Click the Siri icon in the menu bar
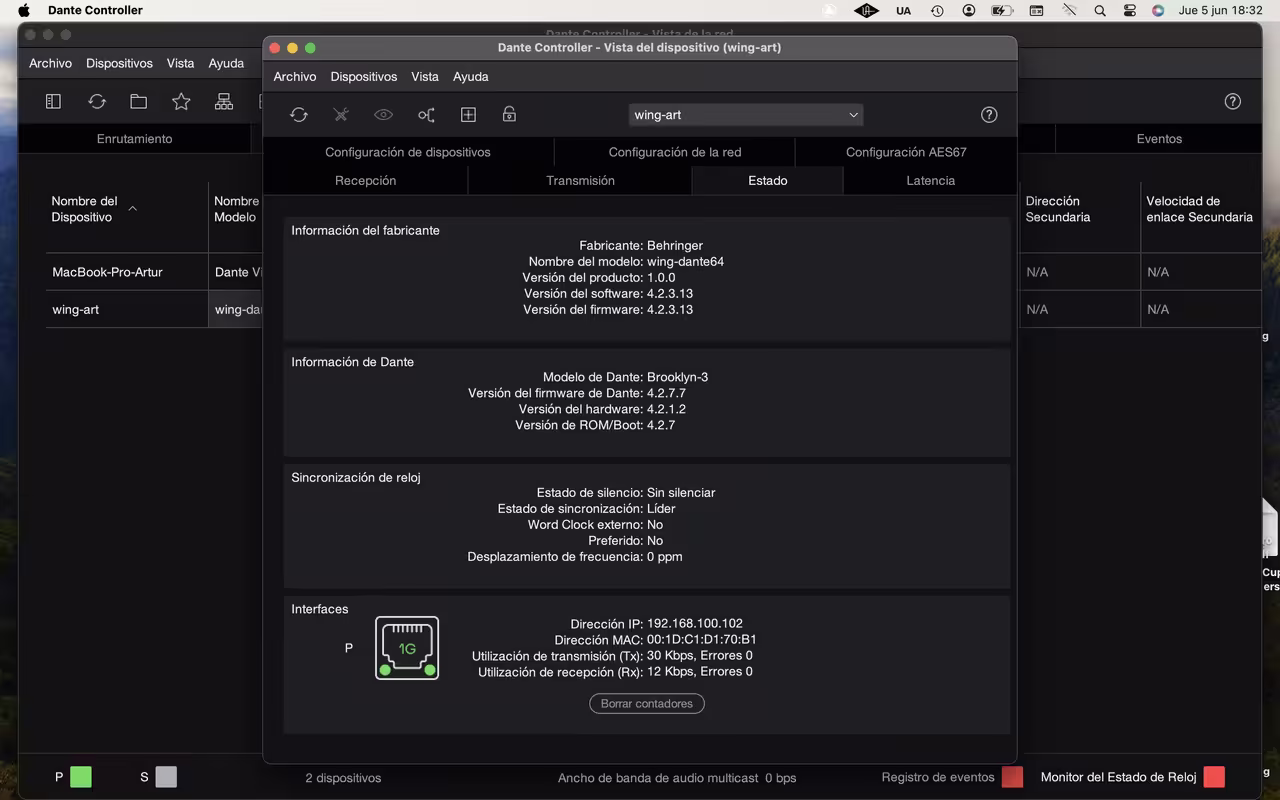The image size is (1280, 800). pos(1158,10)
